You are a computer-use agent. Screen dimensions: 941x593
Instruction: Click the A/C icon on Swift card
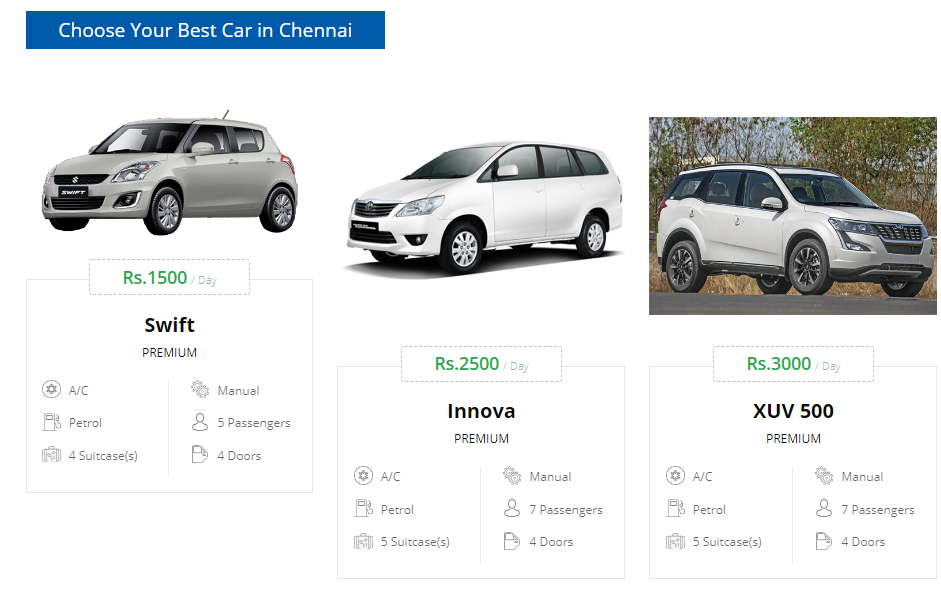coord(52,390)
